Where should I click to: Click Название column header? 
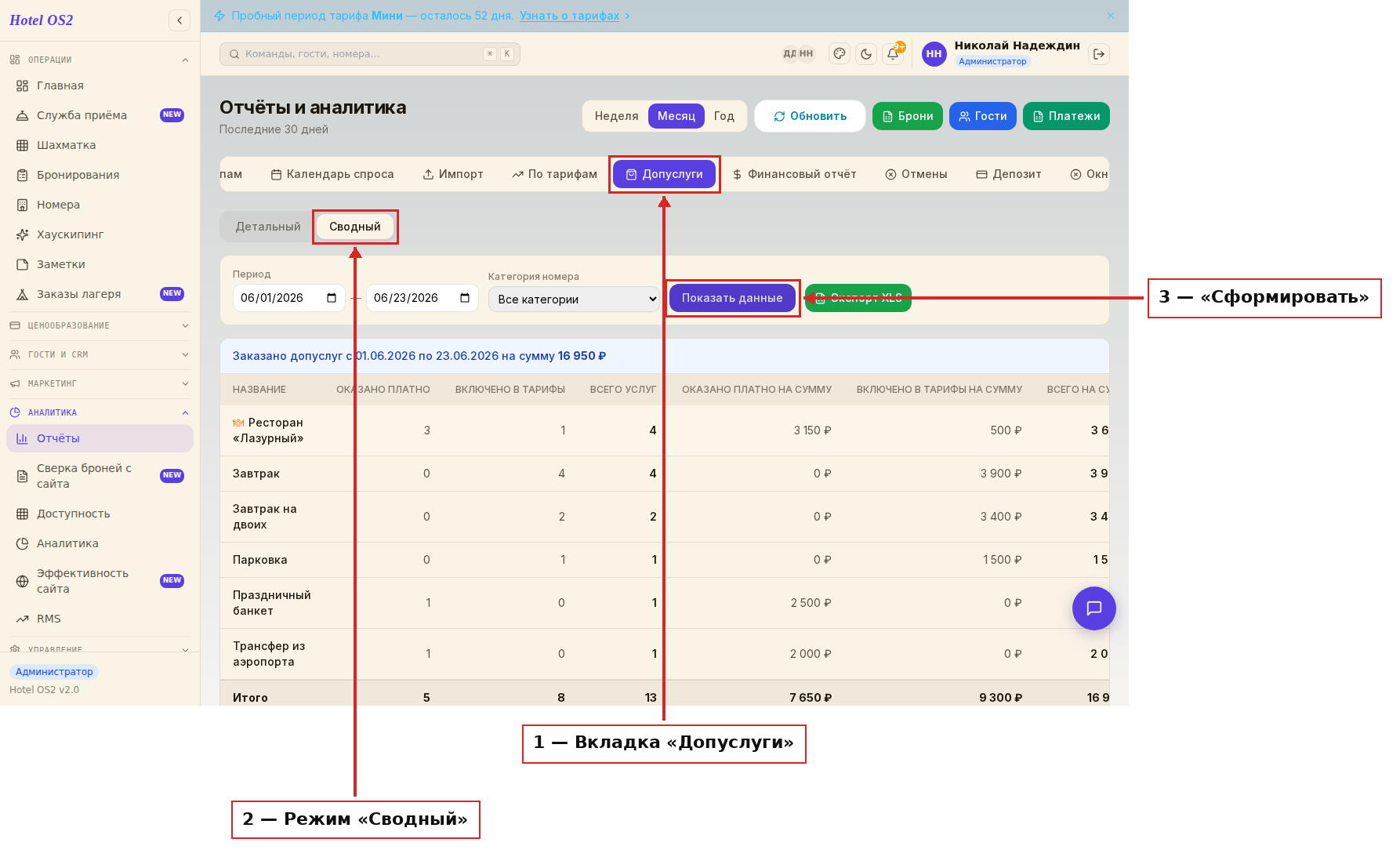pos(259,390)
